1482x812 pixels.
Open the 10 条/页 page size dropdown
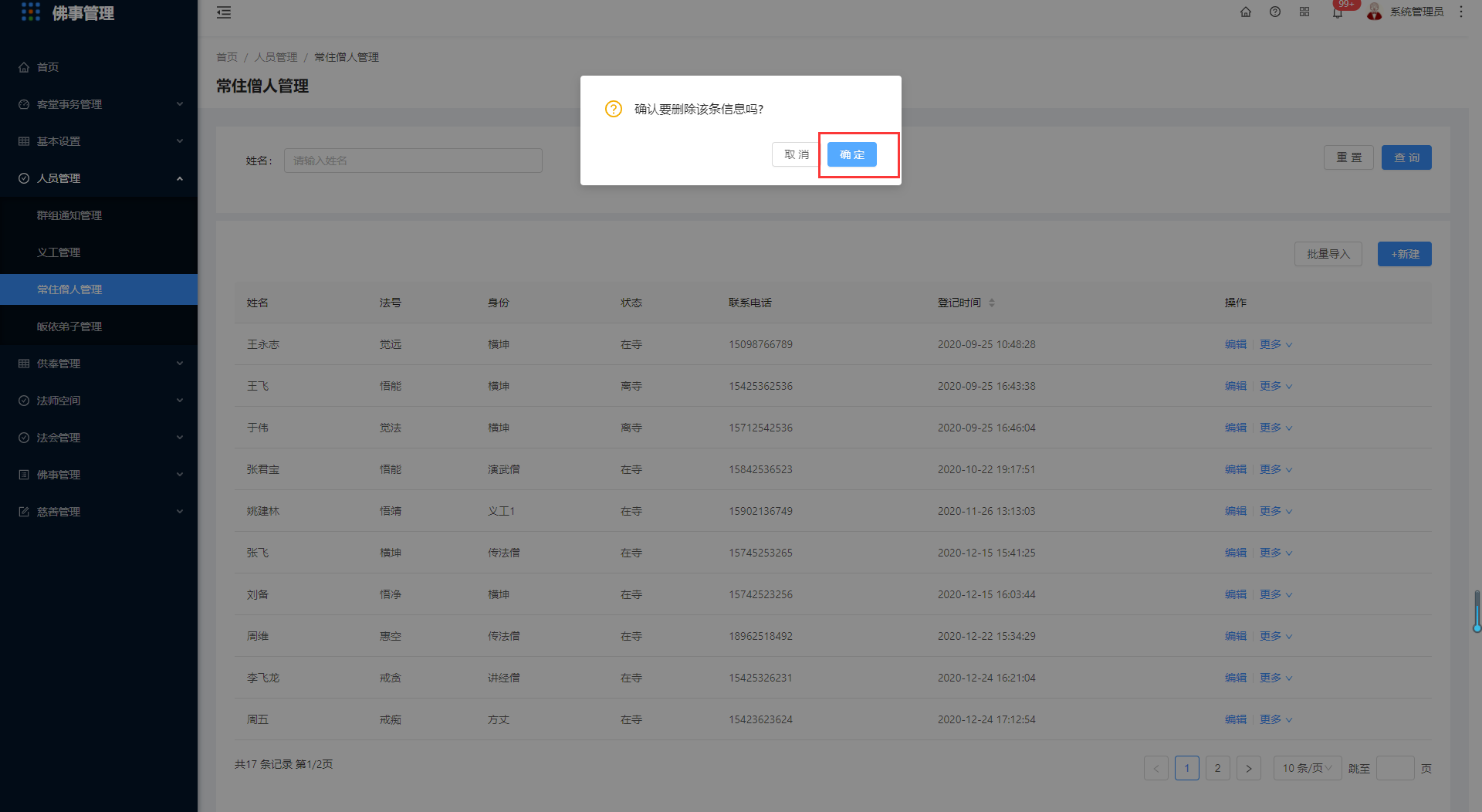(1307, 768)
